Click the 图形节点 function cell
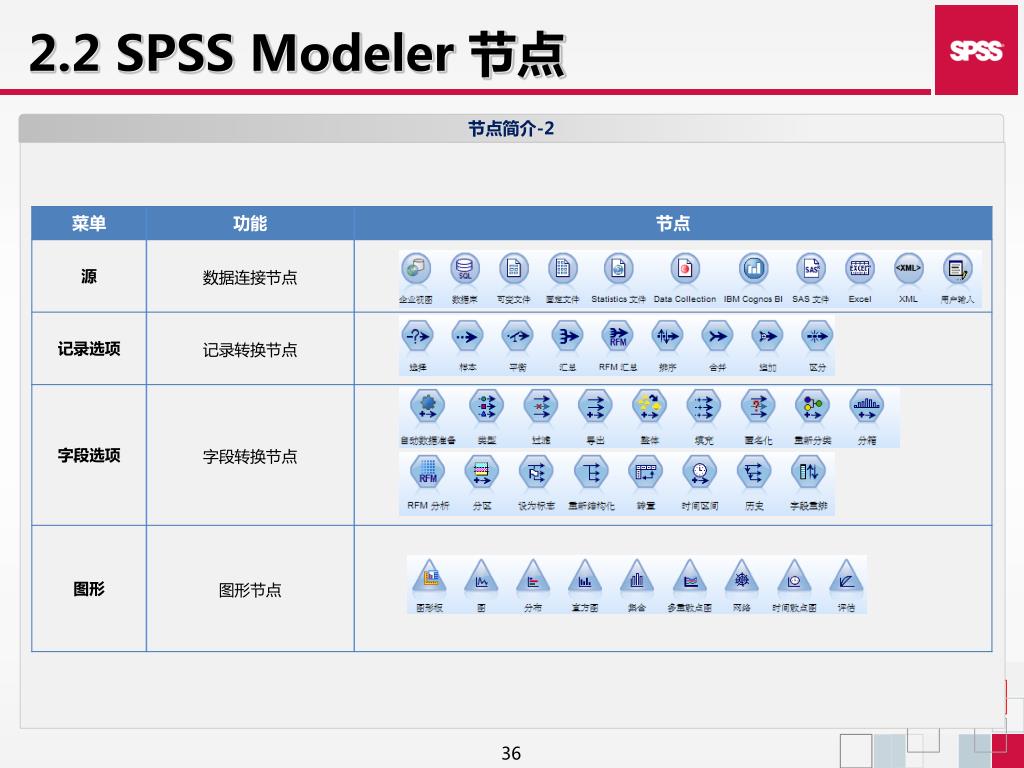The height and width of the screenshot is (768, 1024). click(x=250, y=590)
